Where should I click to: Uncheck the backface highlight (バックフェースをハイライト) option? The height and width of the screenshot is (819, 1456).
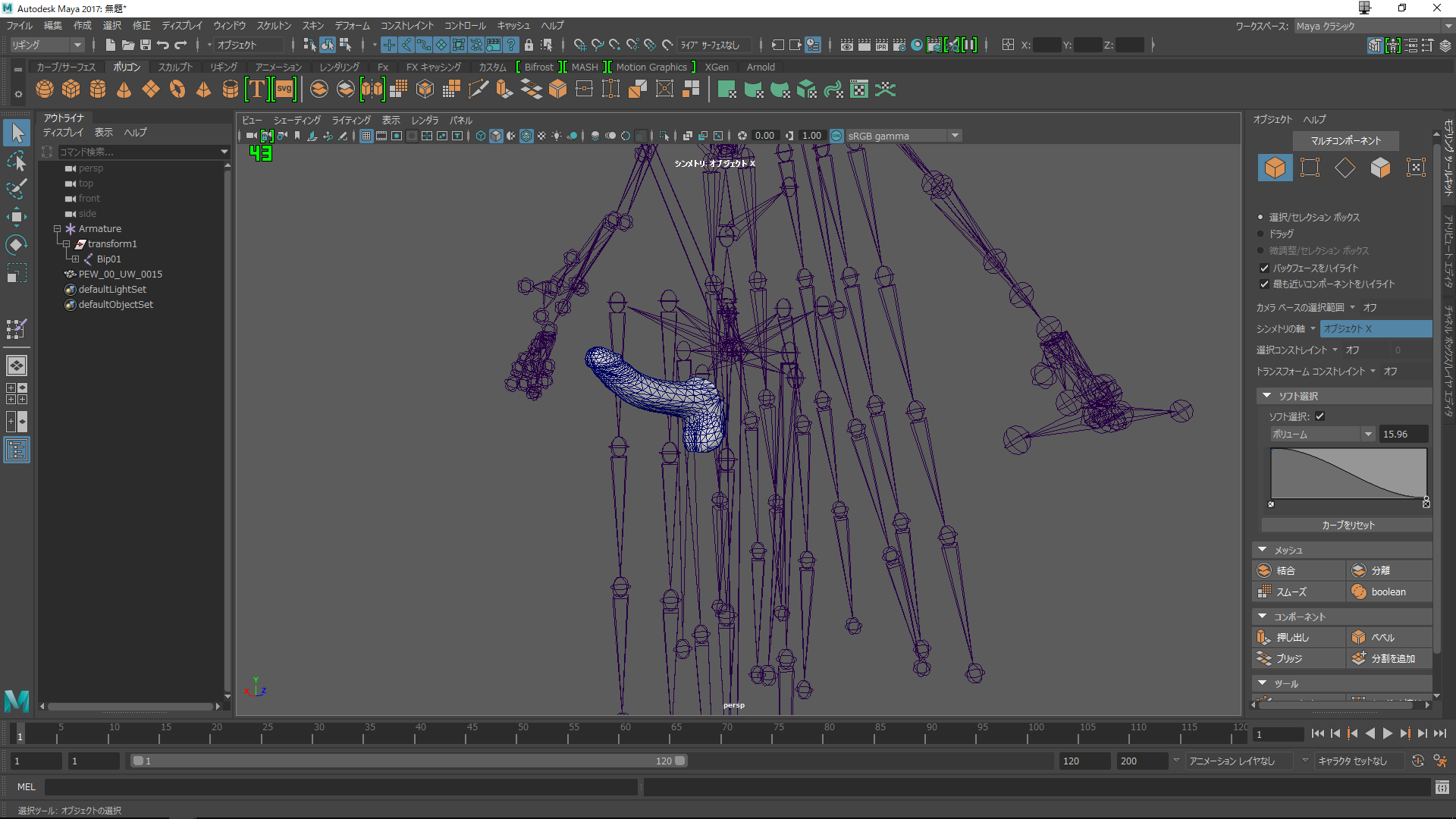tap(1264, 268)
